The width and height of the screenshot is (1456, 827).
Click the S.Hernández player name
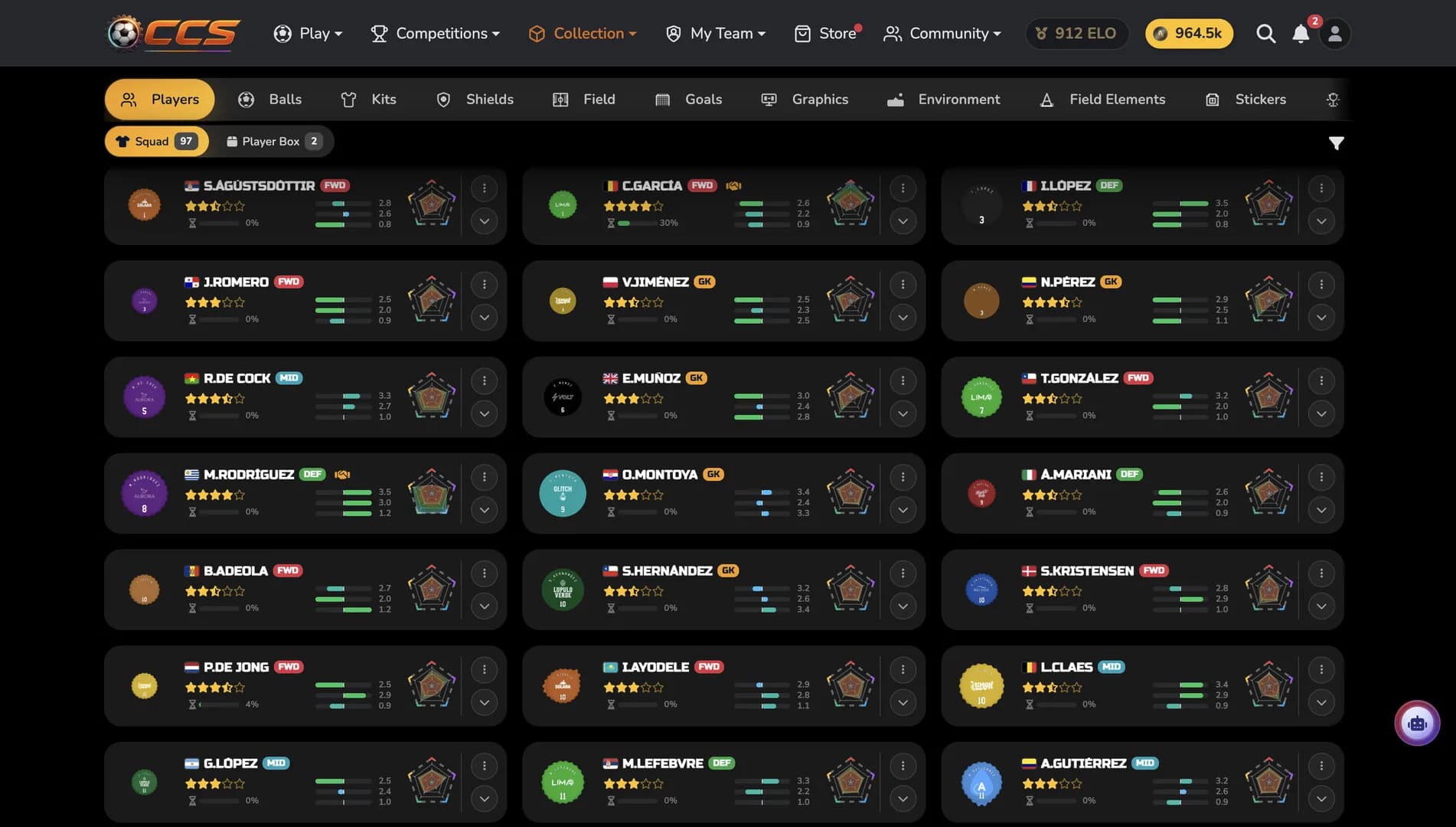[668, 571]
